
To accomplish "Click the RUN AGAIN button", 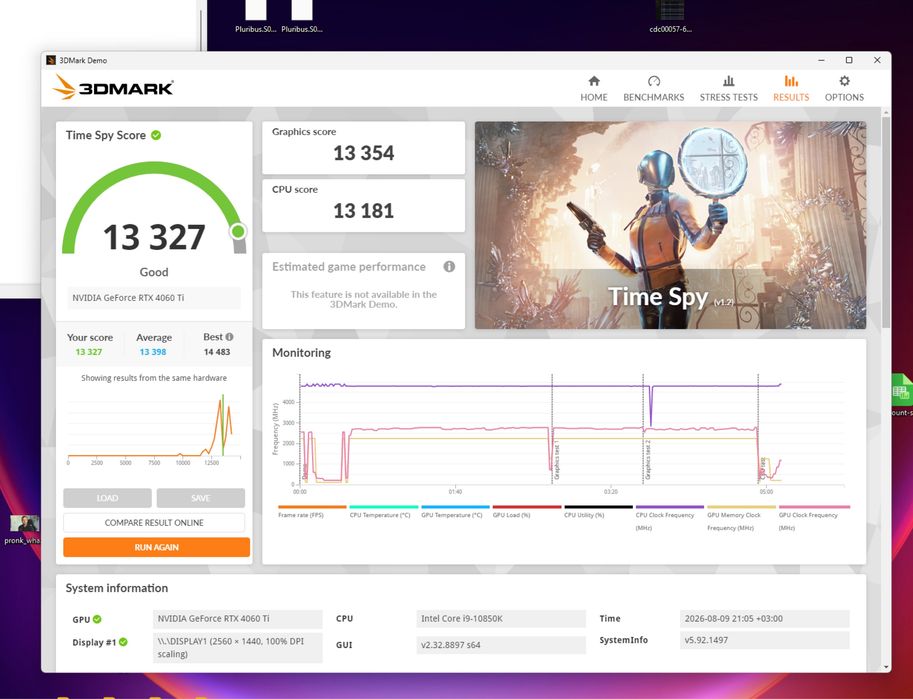I will tap(156, 547).
